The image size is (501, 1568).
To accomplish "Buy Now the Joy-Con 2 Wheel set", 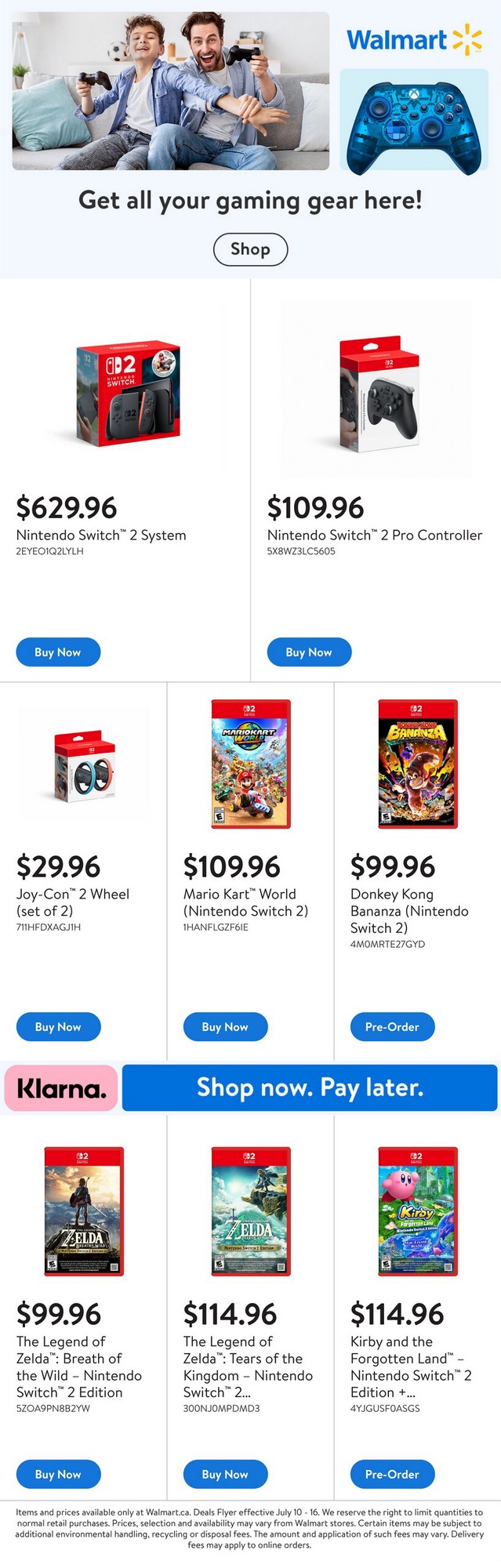I will [x=58, y=1027].
